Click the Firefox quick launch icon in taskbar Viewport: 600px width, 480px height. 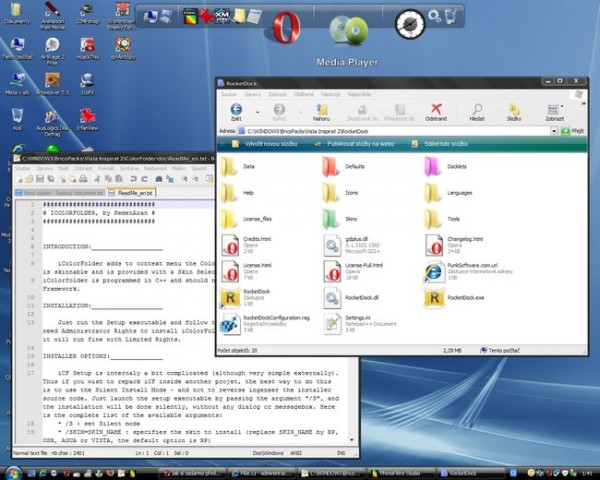click(110, 473)
